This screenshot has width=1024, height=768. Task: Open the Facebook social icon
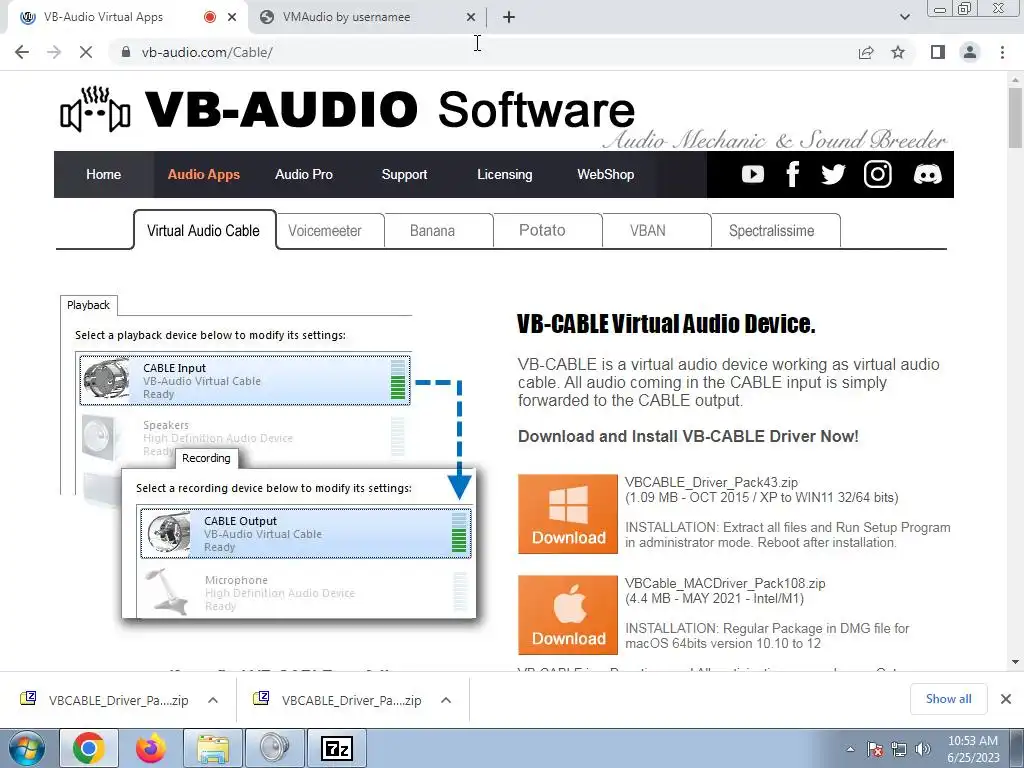coord(793,174)
